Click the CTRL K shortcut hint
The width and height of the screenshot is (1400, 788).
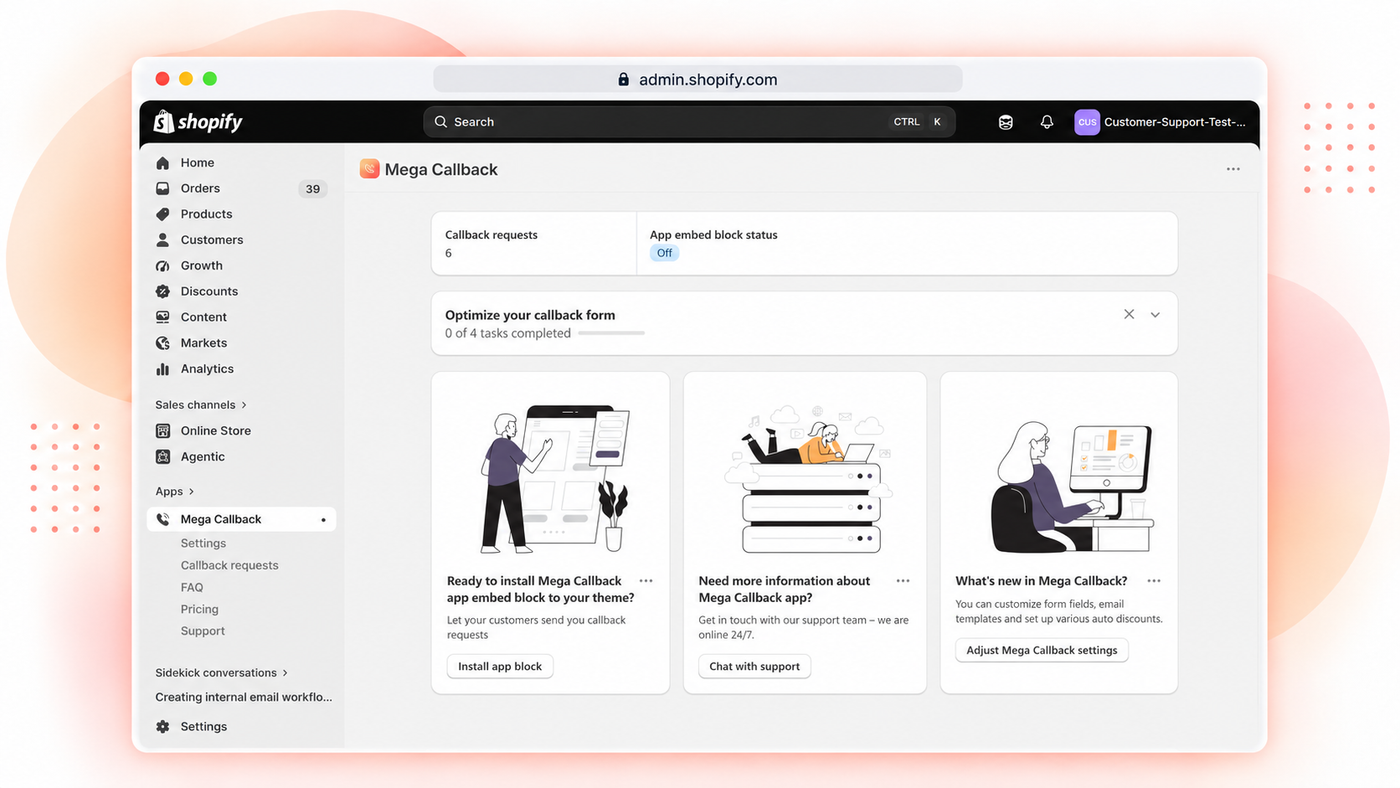[919, 122]
